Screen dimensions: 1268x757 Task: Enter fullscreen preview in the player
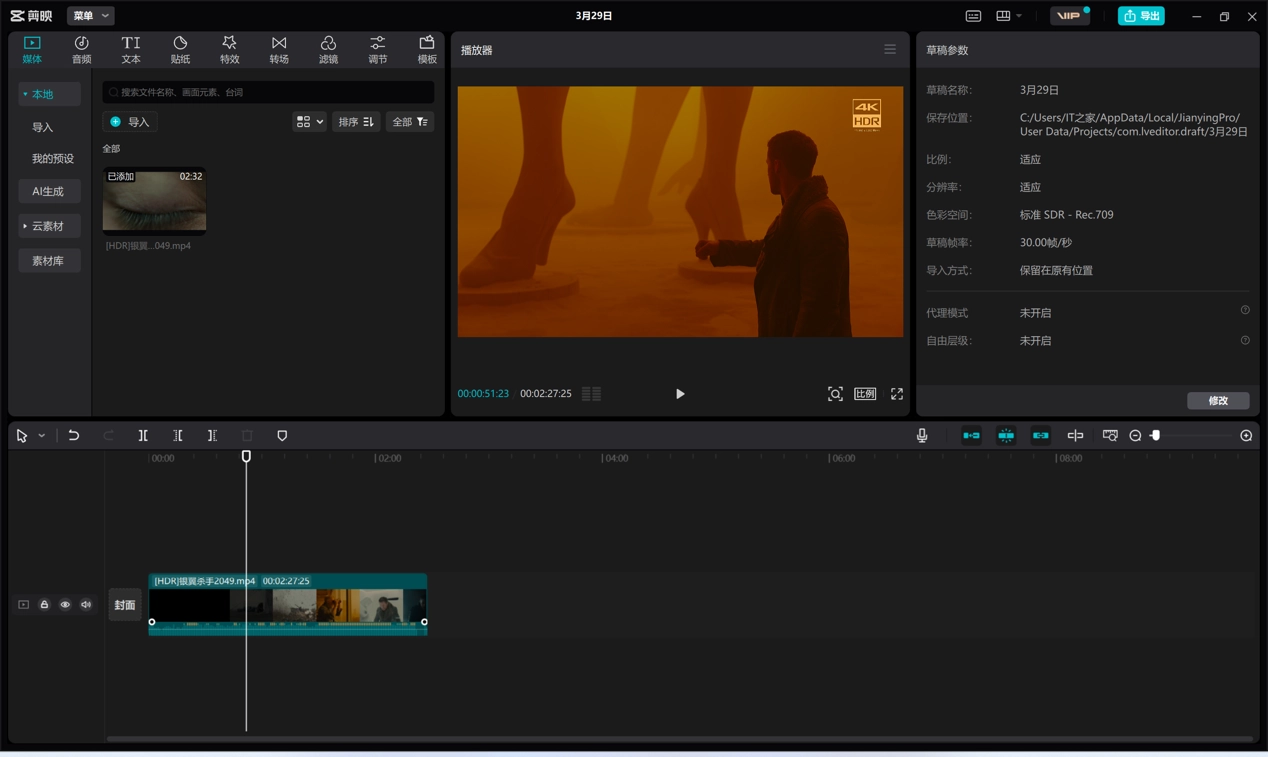coord(897,394)
